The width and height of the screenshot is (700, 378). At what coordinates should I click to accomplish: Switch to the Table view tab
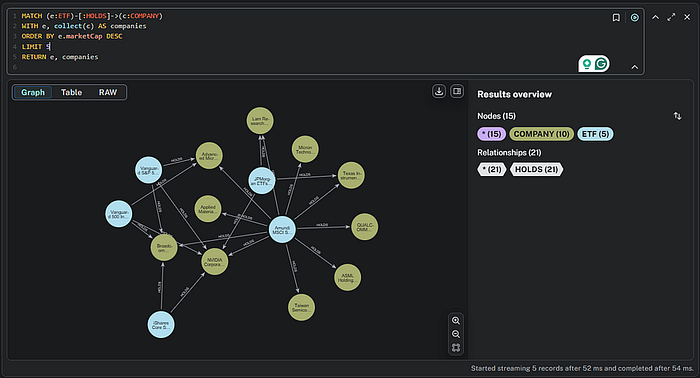pos(71,92)
